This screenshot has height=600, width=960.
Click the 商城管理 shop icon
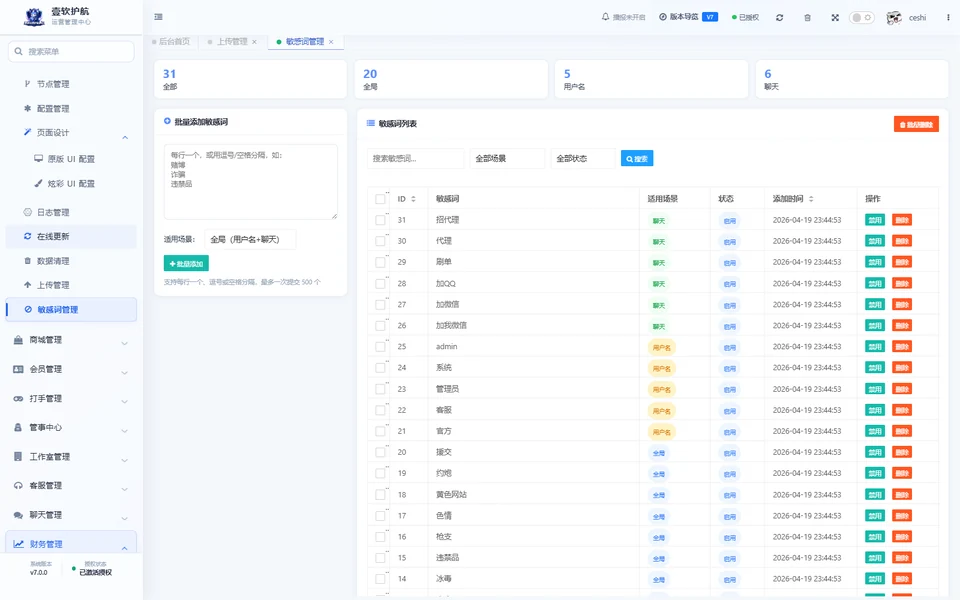(18, 340)
